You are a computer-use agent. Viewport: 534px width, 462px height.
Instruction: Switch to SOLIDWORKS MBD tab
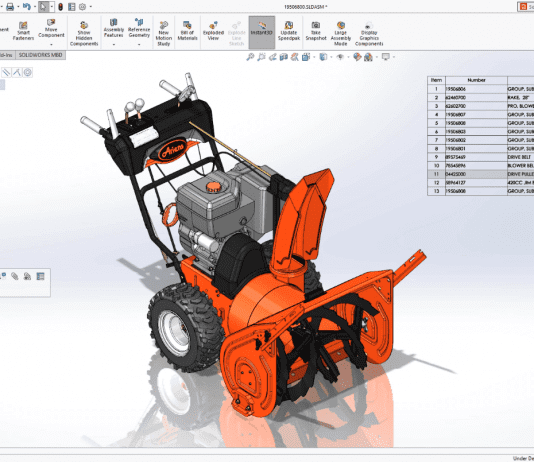(x=40, y=55)
